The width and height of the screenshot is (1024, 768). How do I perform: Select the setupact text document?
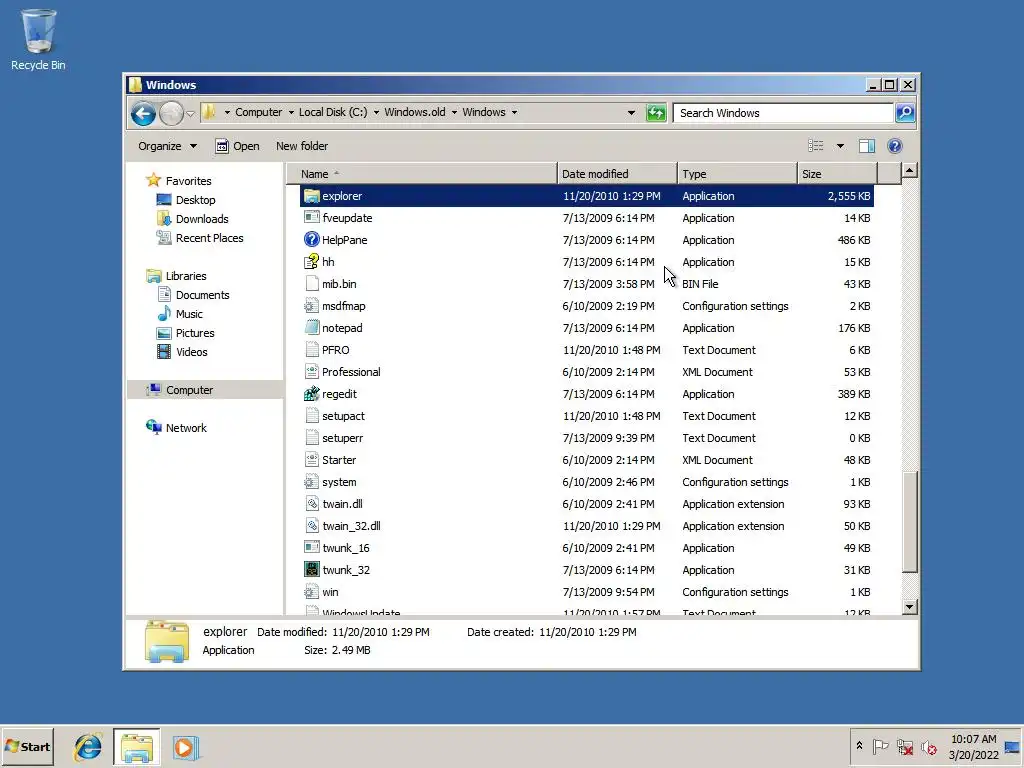[x=586, y=416]
